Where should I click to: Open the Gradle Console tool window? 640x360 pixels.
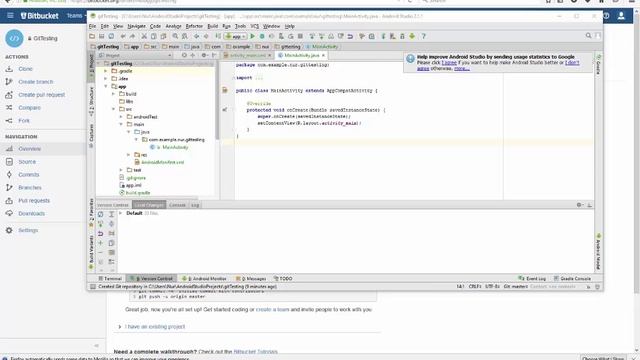pyautogui.click(x=572, y=278)
